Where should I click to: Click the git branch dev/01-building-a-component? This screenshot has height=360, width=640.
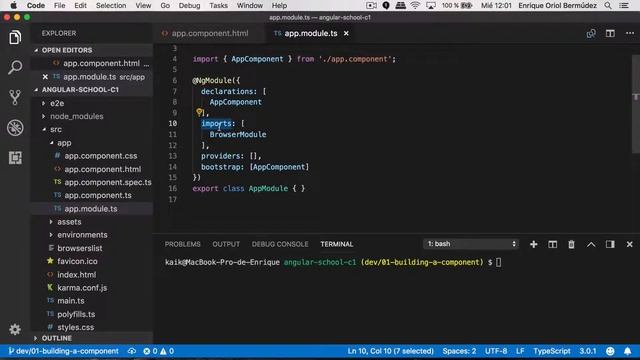[64, 351]
